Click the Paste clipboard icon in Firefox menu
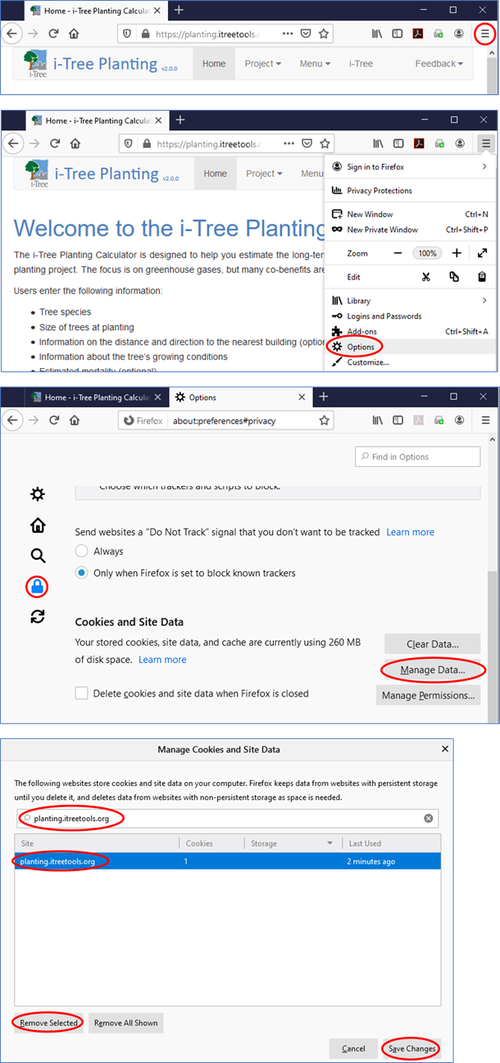This screenshot has width=500, height=1063. tap(482, 277)
